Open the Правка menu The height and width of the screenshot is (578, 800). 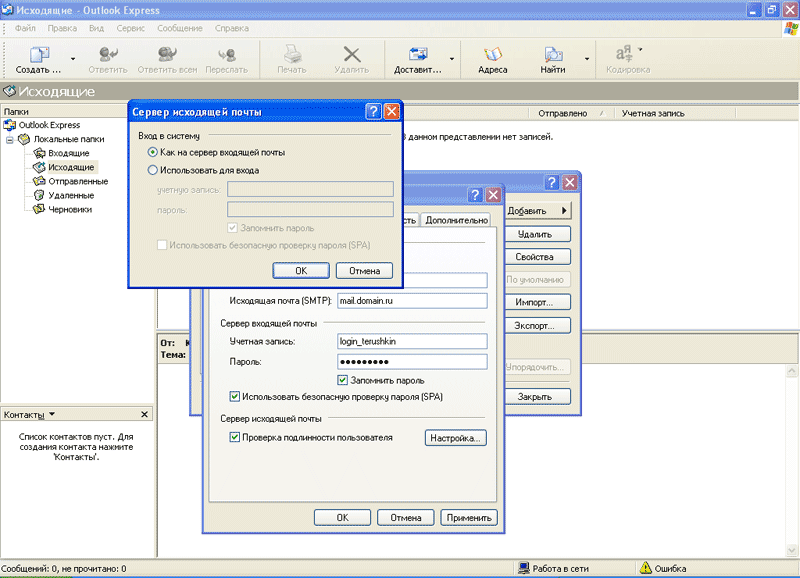(x=62, y=29)
